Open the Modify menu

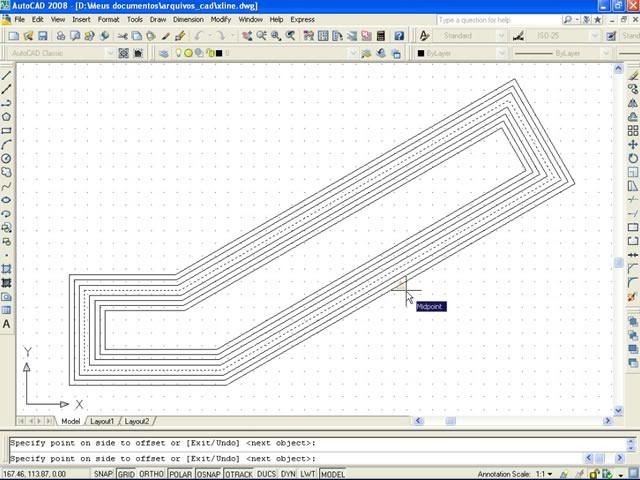point(221,19)
